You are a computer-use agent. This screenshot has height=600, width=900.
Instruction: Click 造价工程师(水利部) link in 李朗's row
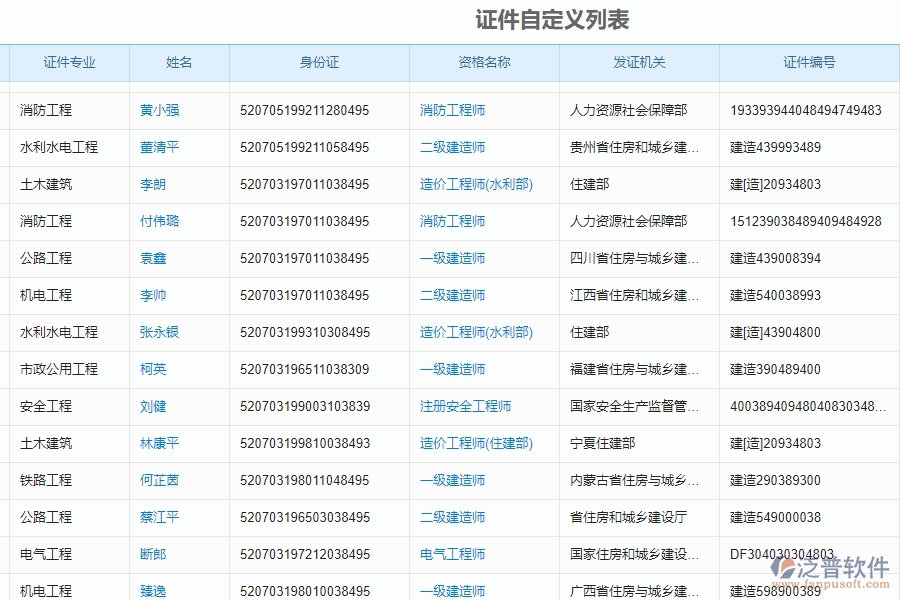point(478,184)
